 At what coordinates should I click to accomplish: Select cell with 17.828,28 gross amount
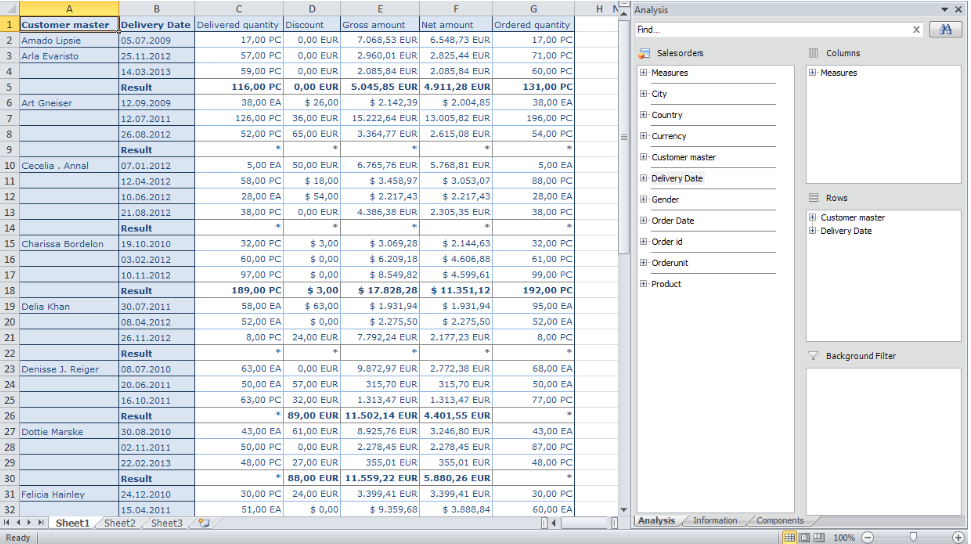[380, 291]
